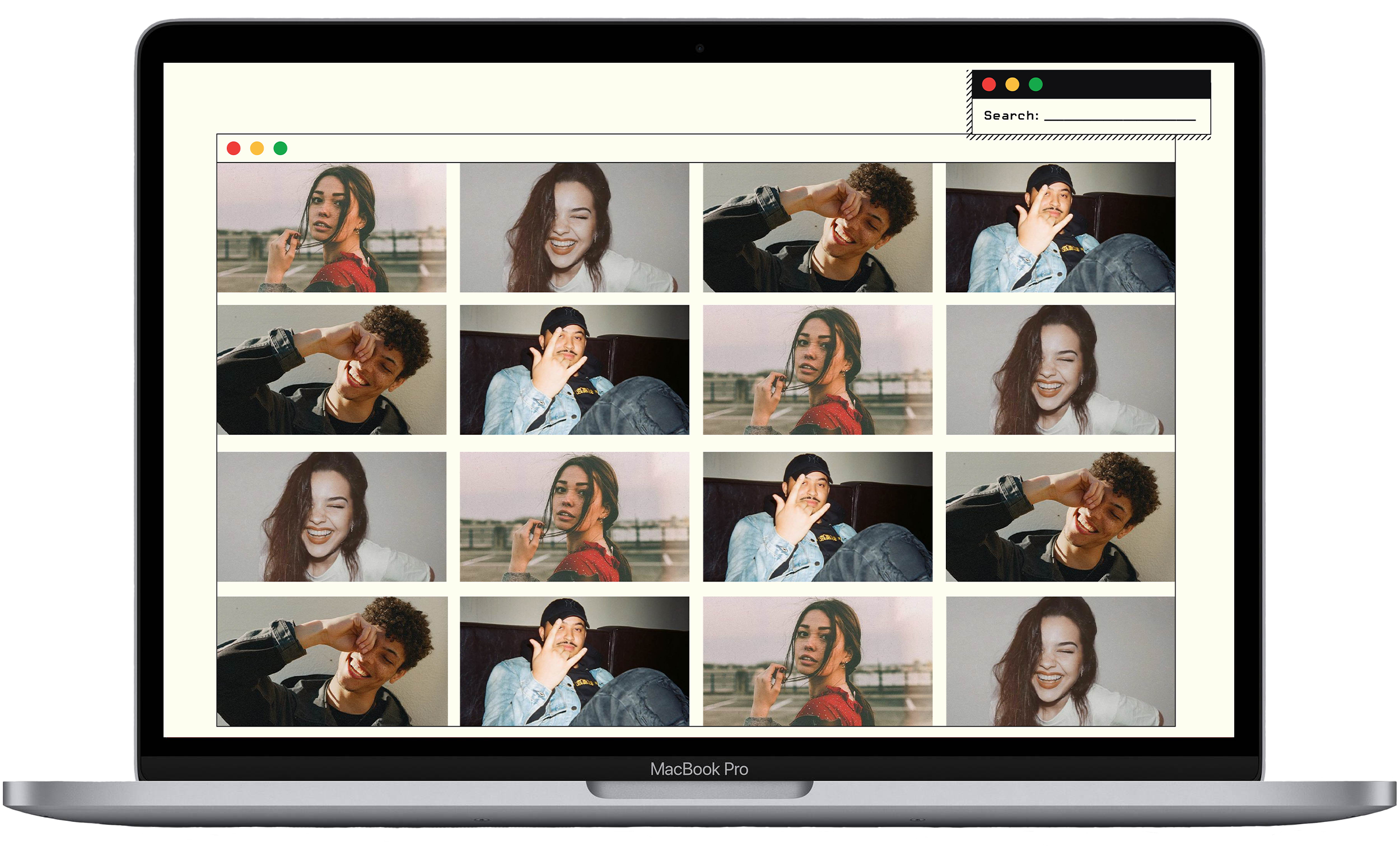1400x846 pixels.
Task: Open first-row photo of man in cap
Action: pyautogui.click(x=1060, y=227)
